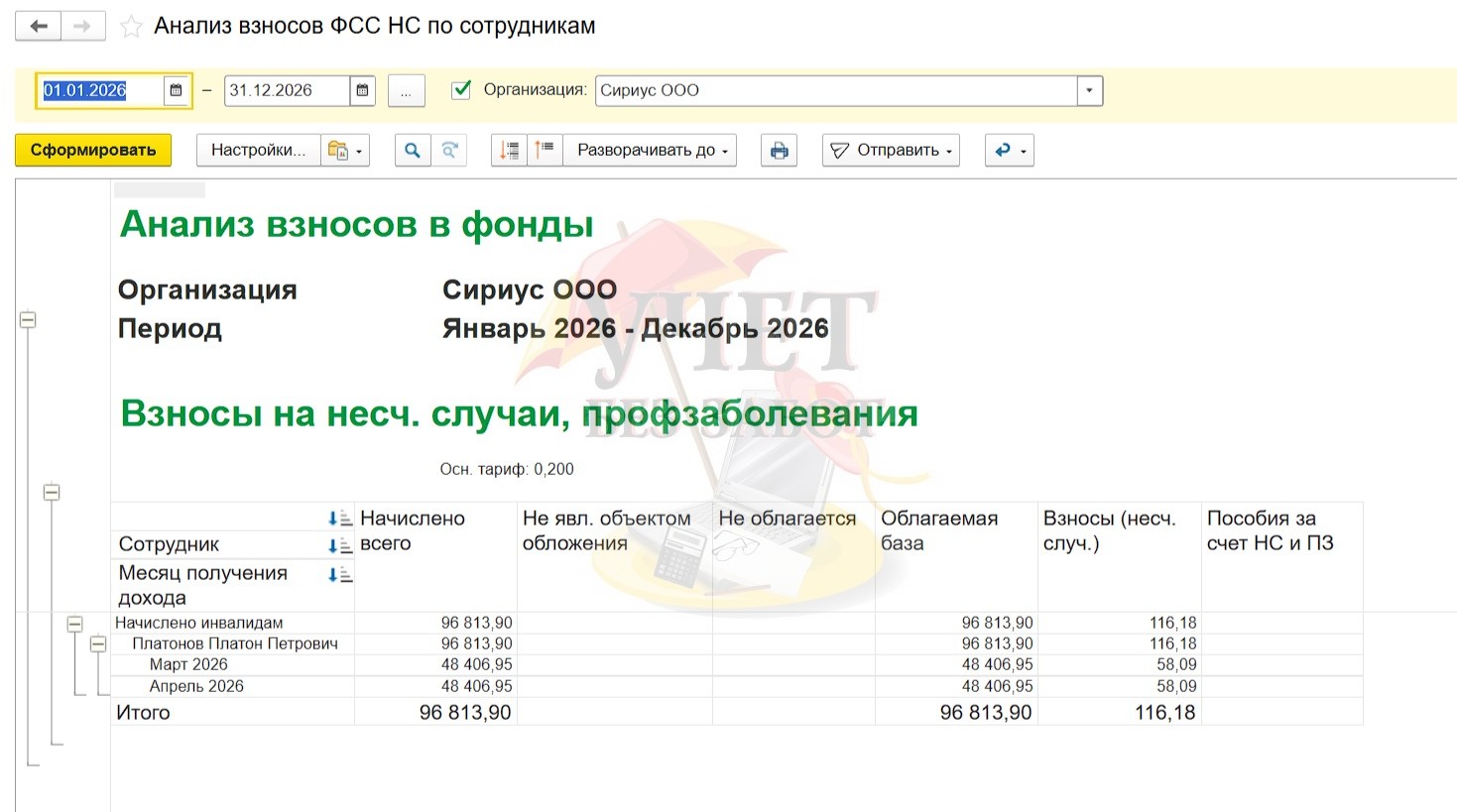Click the period selection ellipsis button
The height and width of the screenshot is (812, 1457).
pyautogui.click(x=406, y=90)
